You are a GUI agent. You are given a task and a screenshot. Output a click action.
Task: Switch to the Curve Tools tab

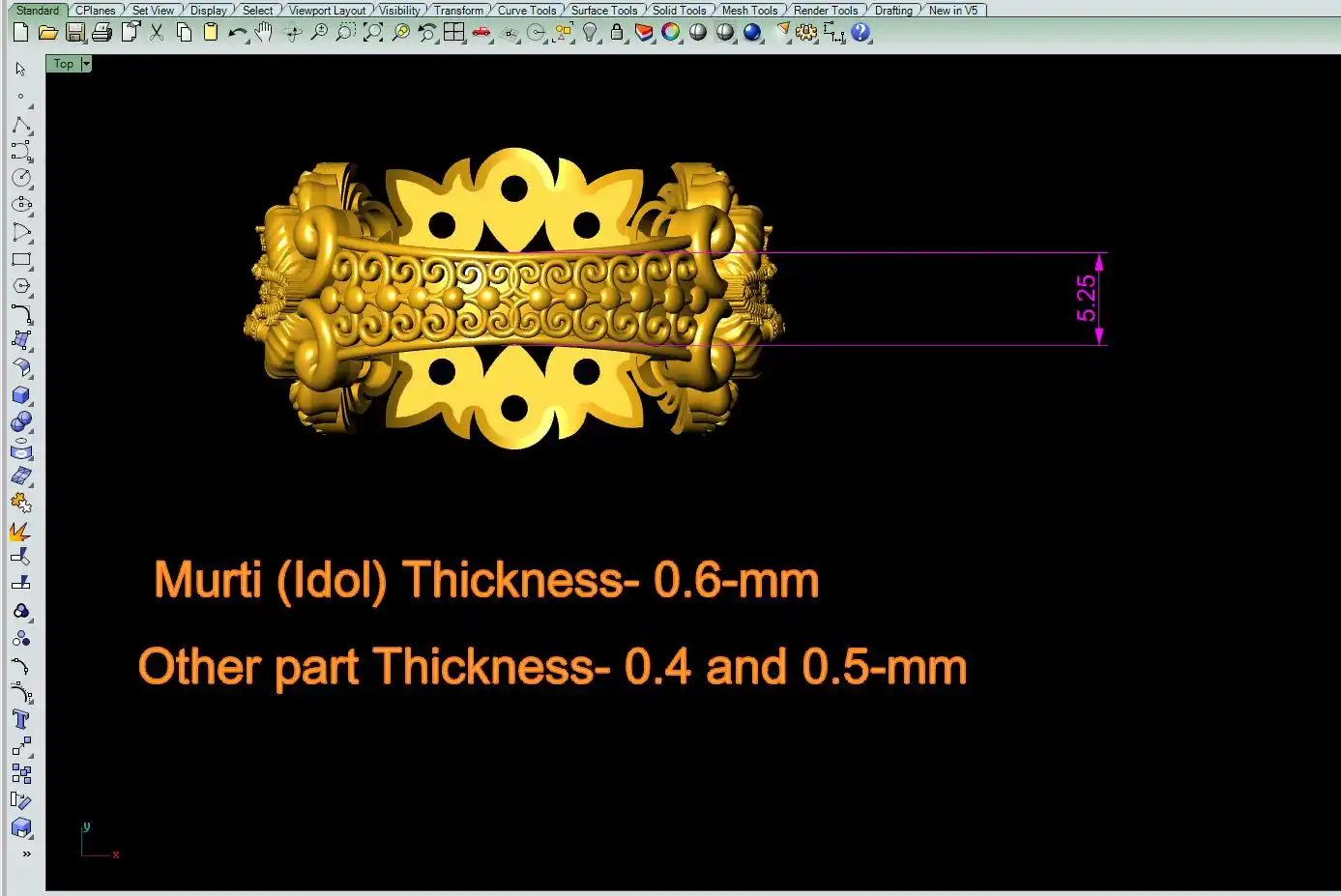[x=526, y=11]
